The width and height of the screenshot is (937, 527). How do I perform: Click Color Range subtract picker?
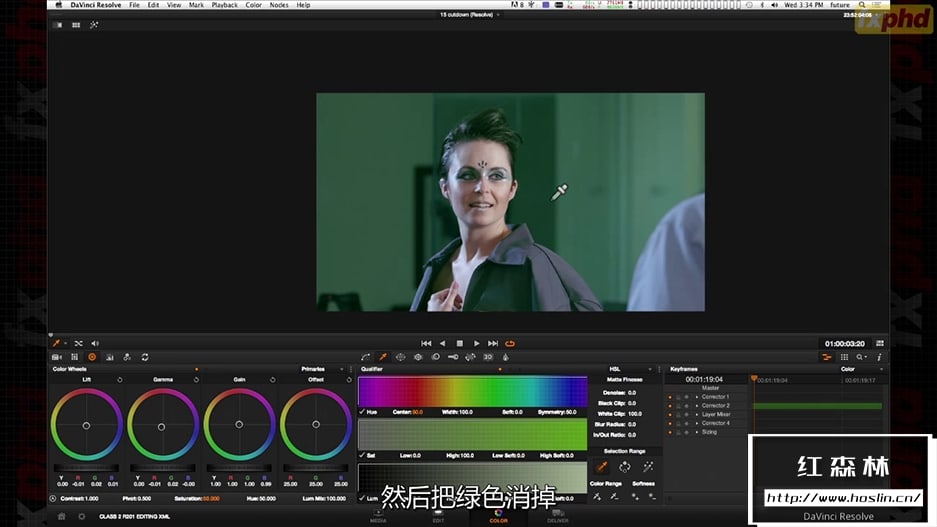click(x=614, y=497)
